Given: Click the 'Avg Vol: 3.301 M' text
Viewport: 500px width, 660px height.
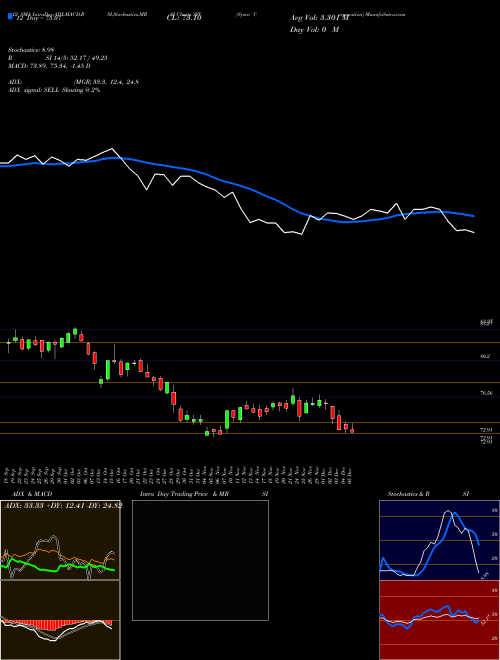Looking at the screenshot, I should click(x=319, y=18).
